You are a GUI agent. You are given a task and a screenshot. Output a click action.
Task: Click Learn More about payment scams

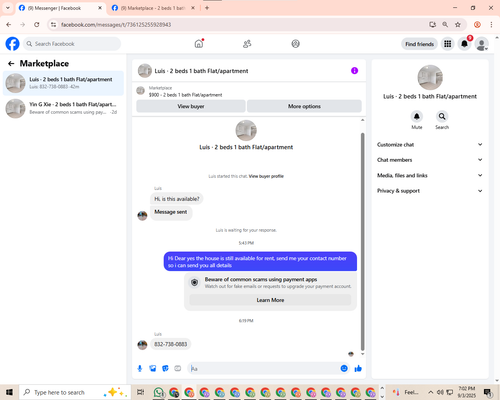[x=270, y=300]
